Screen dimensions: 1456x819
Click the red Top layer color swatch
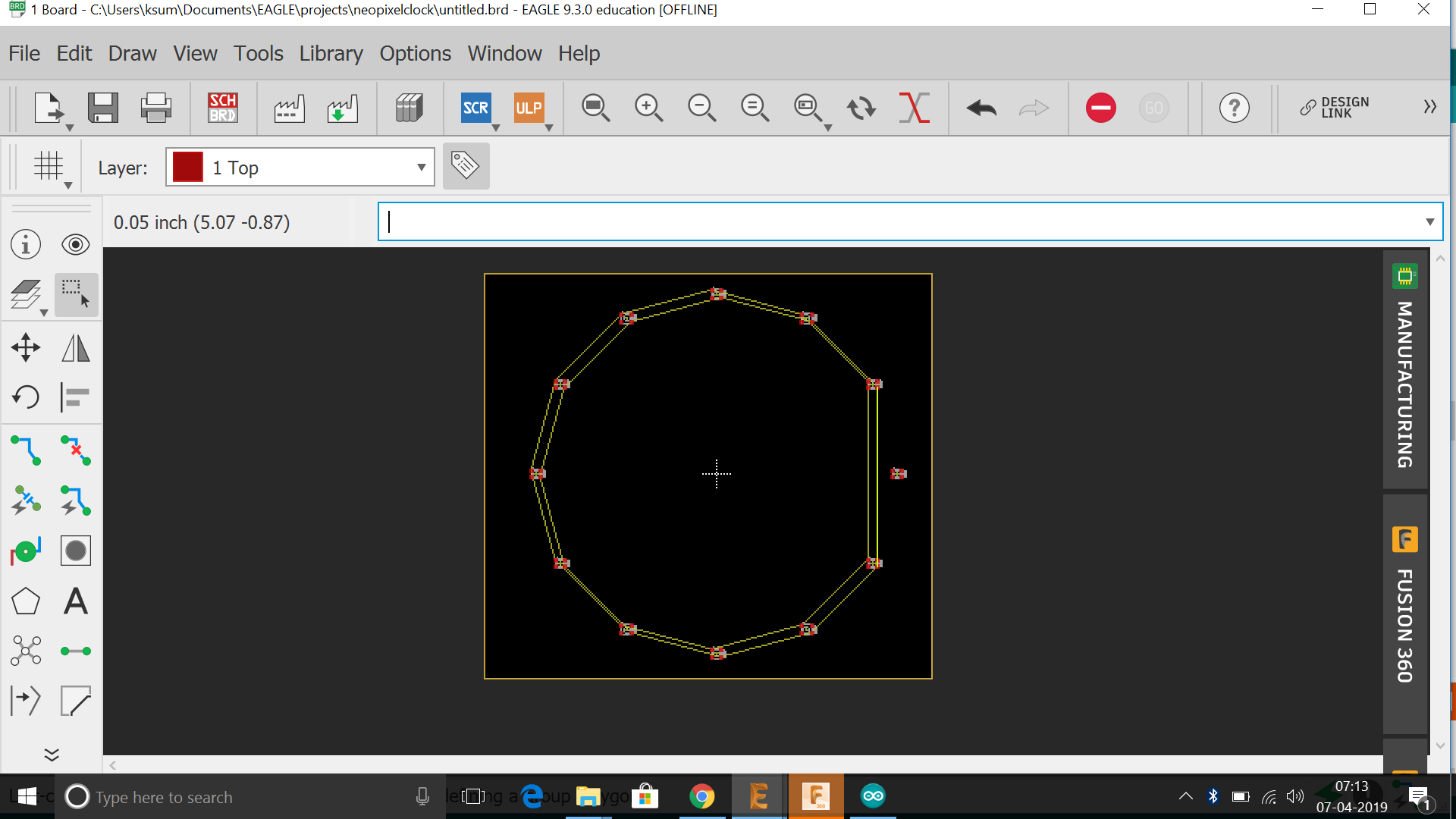click(x=187, y=167)
